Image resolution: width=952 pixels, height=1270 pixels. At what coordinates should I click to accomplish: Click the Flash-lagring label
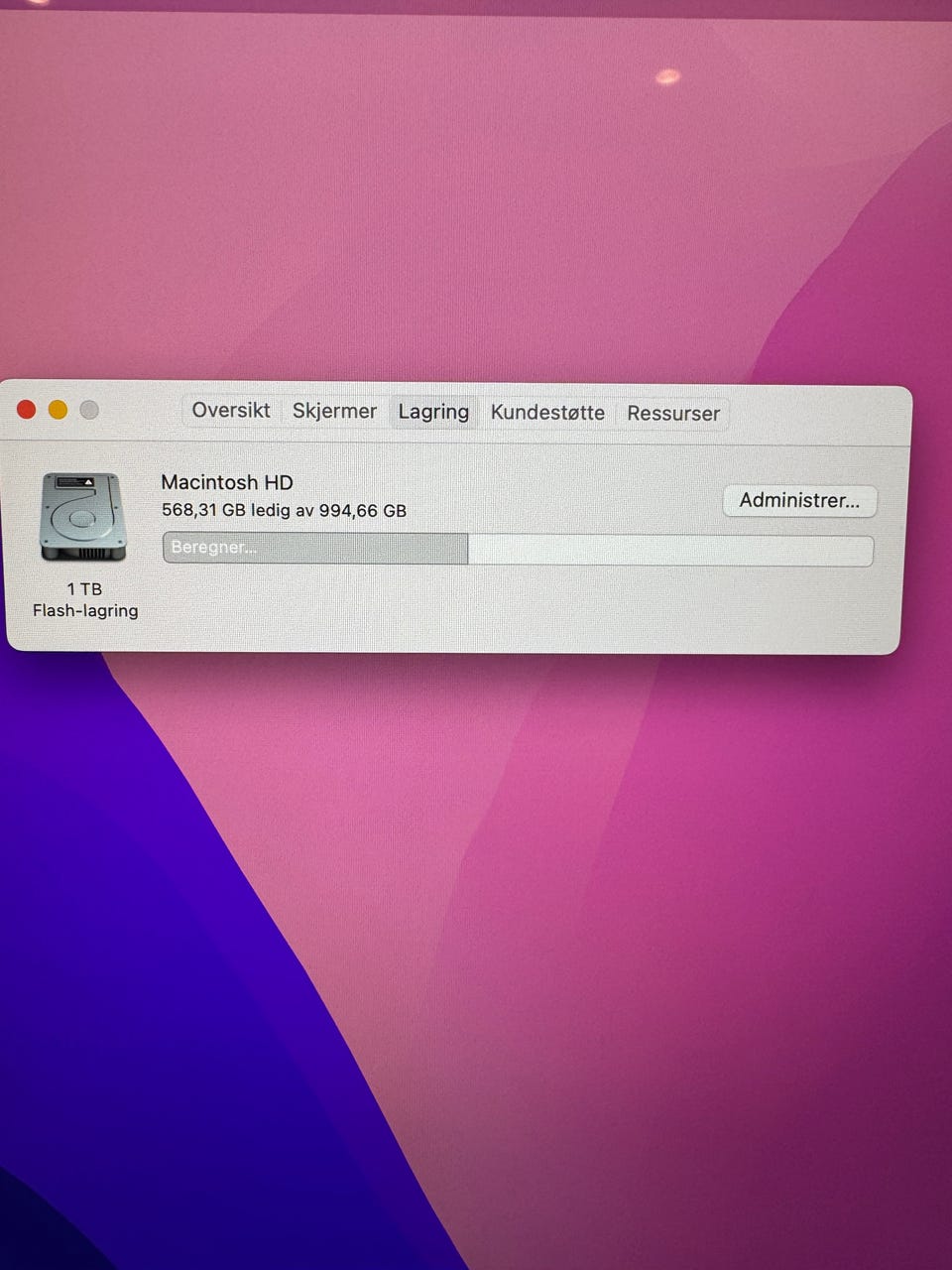[x=85, y=611]
